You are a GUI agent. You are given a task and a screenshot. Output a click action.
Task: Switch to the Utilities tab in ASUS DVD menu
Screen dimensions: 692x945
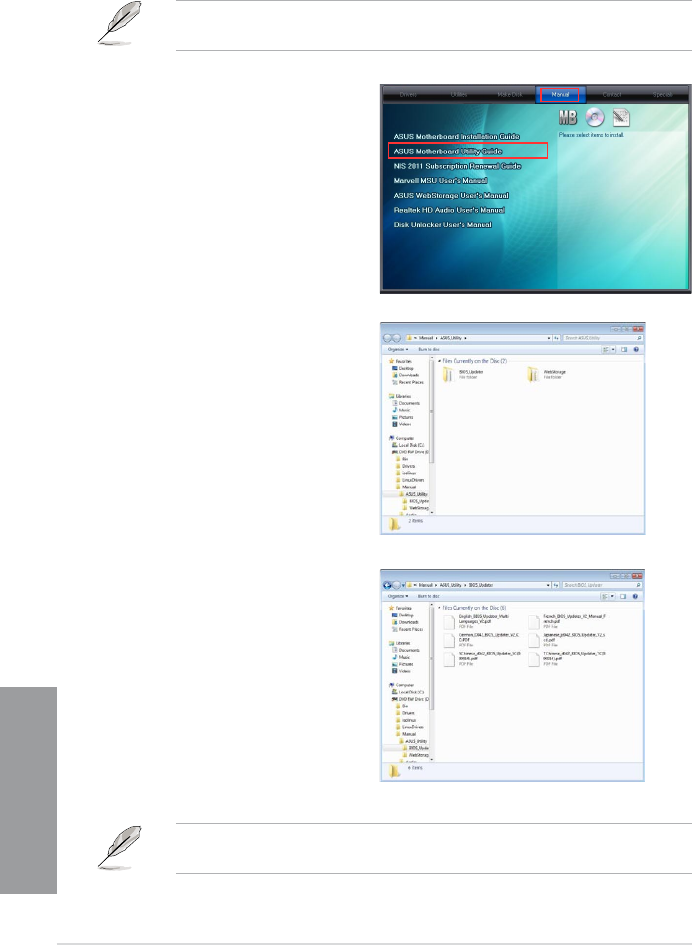point(459,95)
